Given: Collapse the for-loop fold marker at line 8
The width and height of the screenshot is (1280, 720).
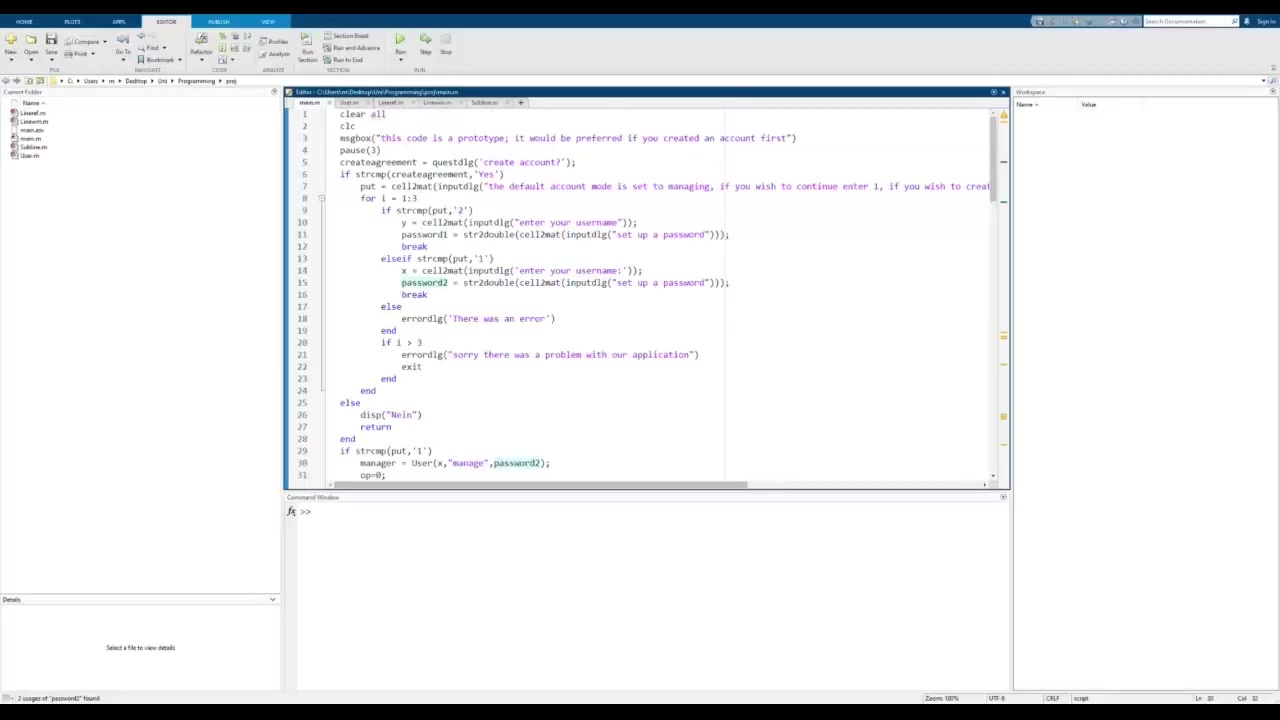Looking at the screenshot, I should point(321,198).
